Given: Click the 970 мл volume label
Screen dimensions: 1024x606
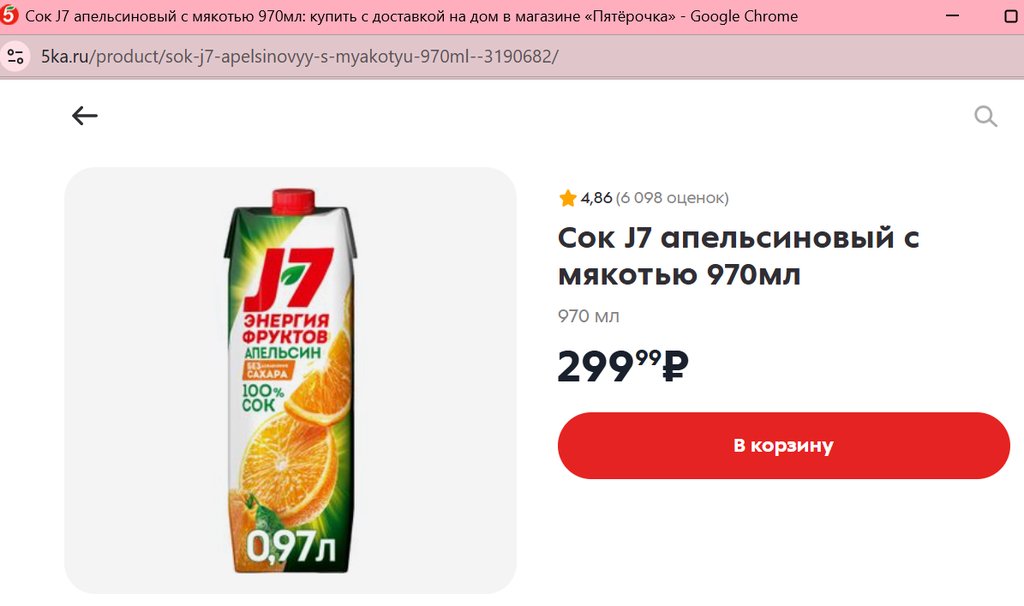Looking at the screenshot, I should point(588,316).
